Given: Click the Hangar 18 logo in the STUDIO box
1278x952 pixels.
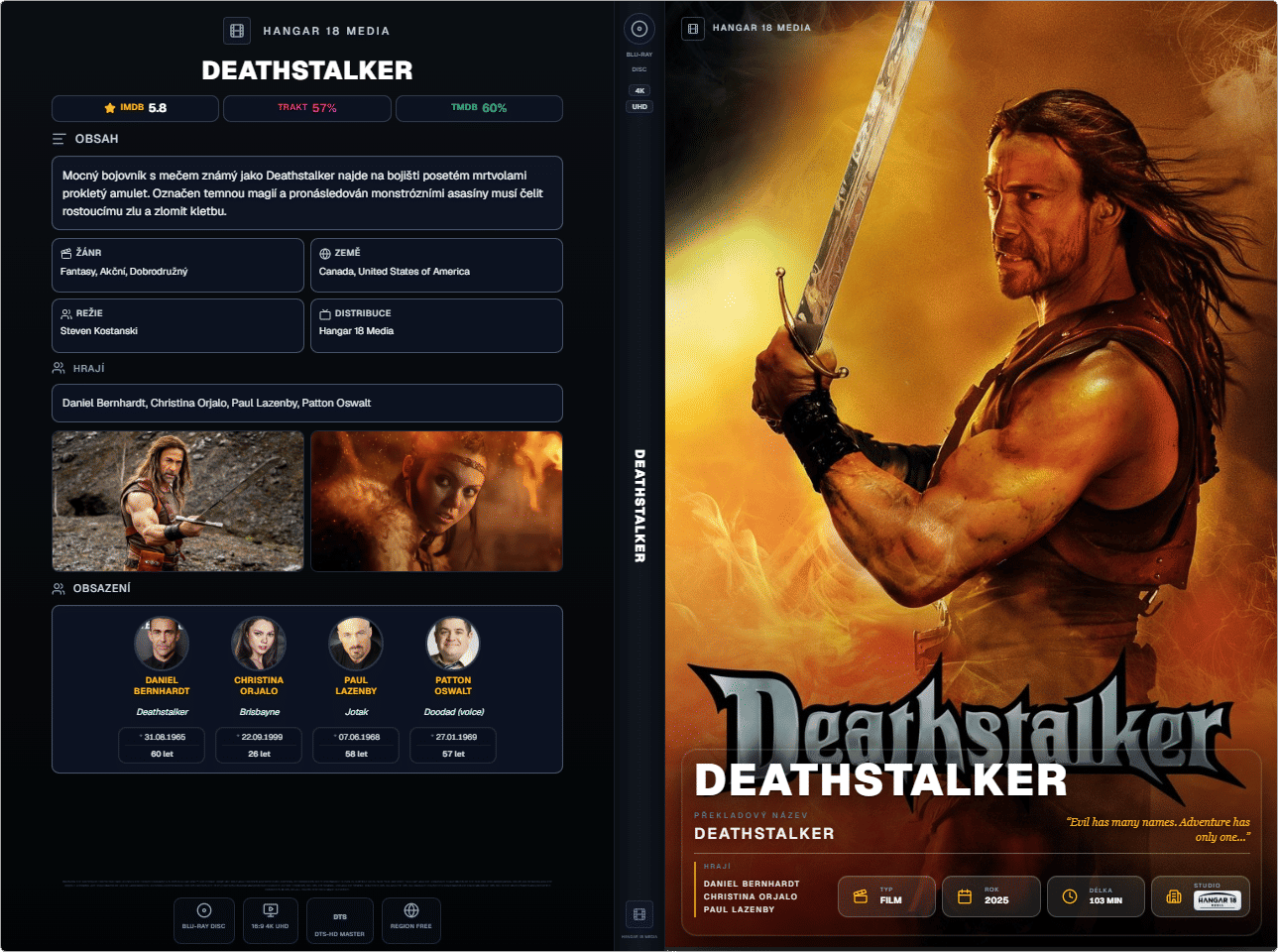Looking at the screenshot, I should pyautogui.click(x=1218, y=900).
